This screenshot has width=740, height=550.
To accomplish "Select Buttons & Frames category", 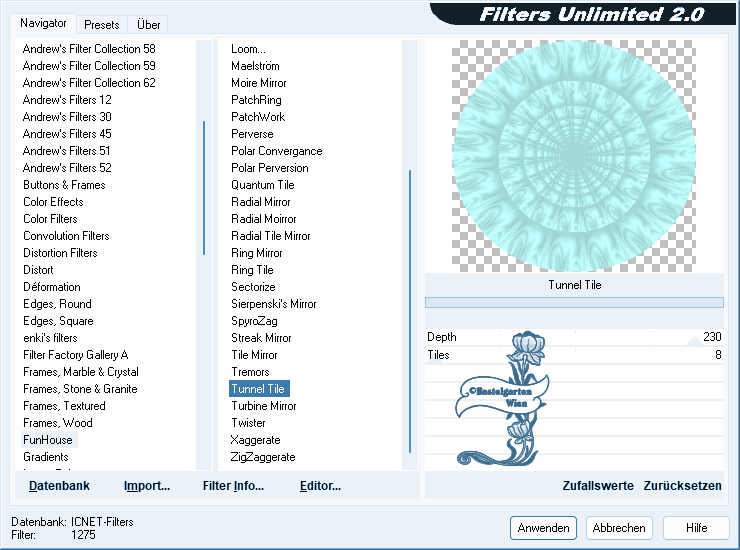I will point(64,185).
